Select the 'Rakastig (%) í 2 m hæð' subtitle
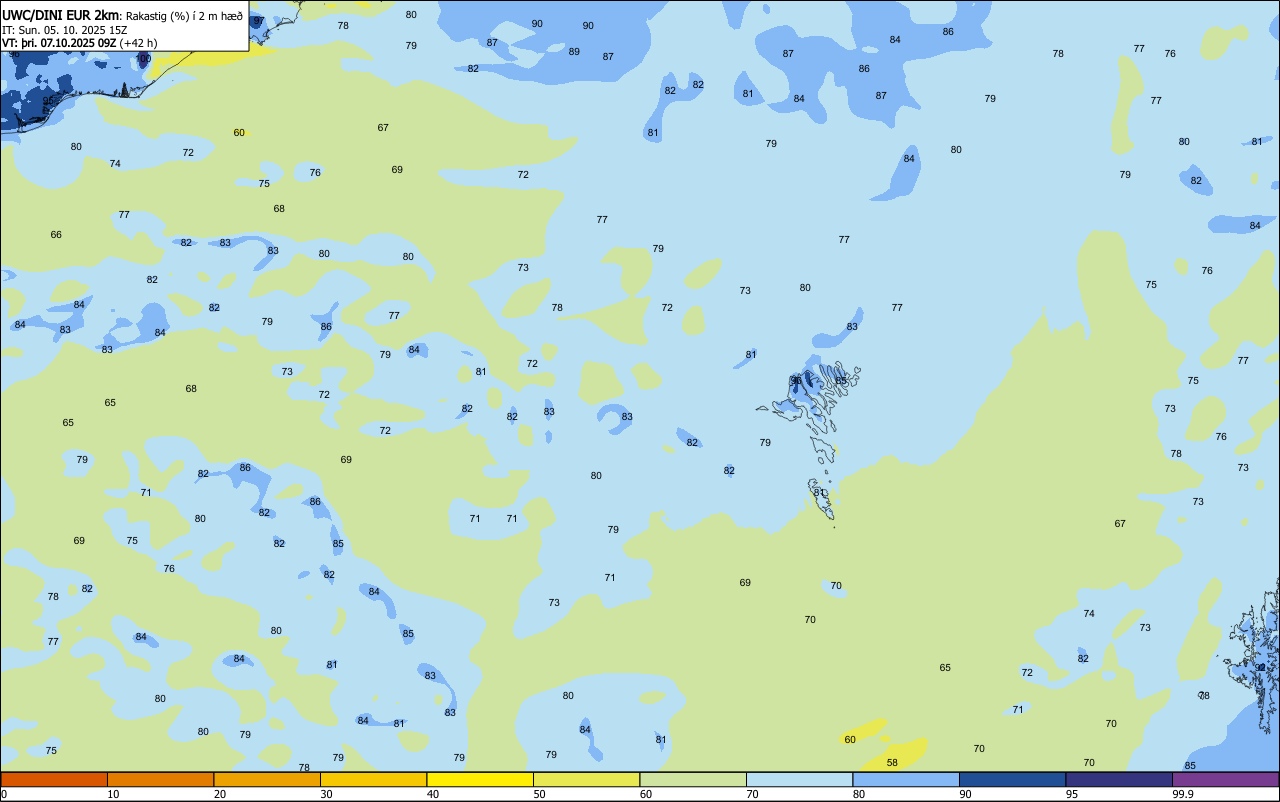The image size is (1280, 802). tap(184, 16)
